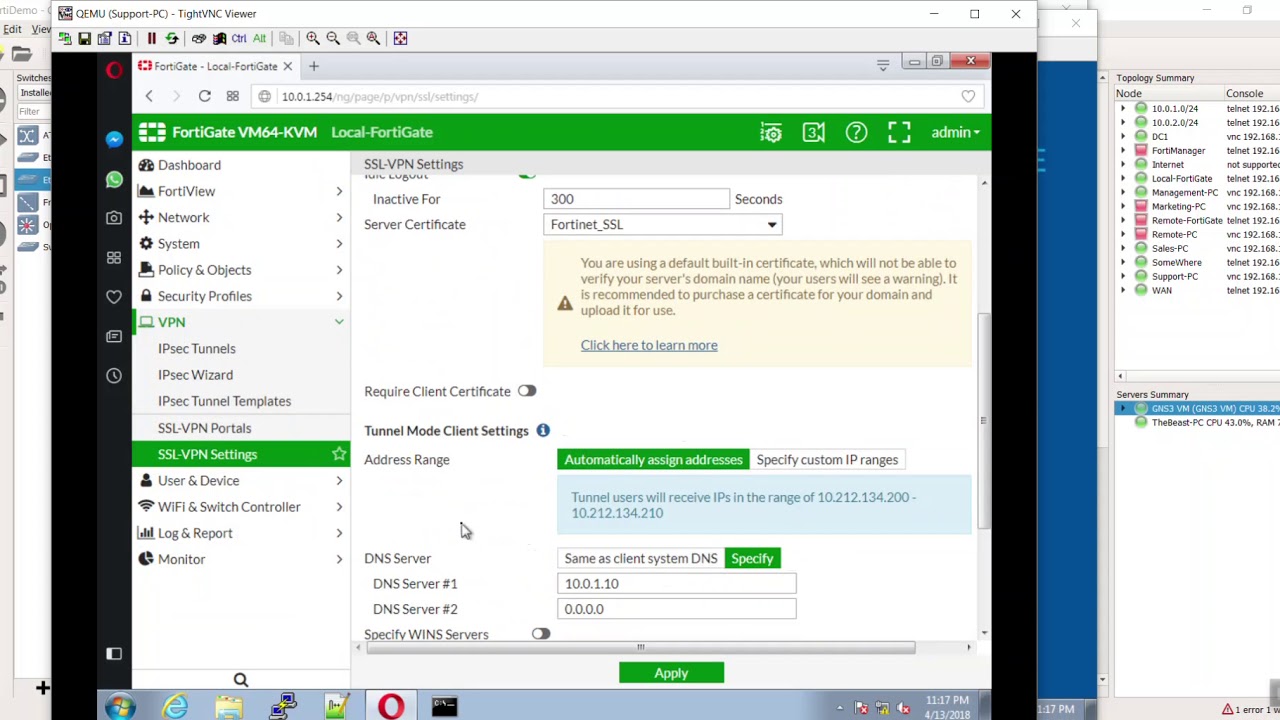This screenshot has width=1280, height=720.
Task: Click the TightVNC refresh screen icon
Action: pyautogui.click(x=171, y=38)
